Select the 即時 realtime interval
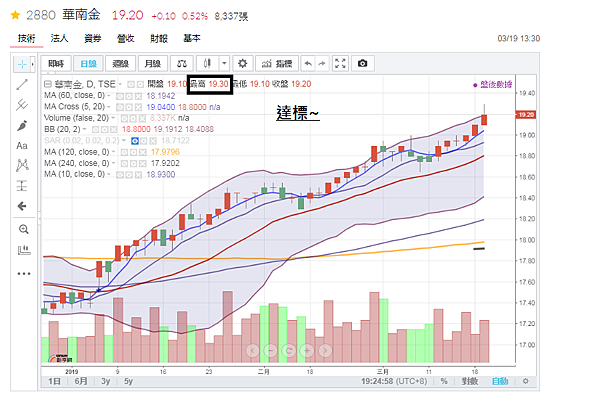 [56, 64]
